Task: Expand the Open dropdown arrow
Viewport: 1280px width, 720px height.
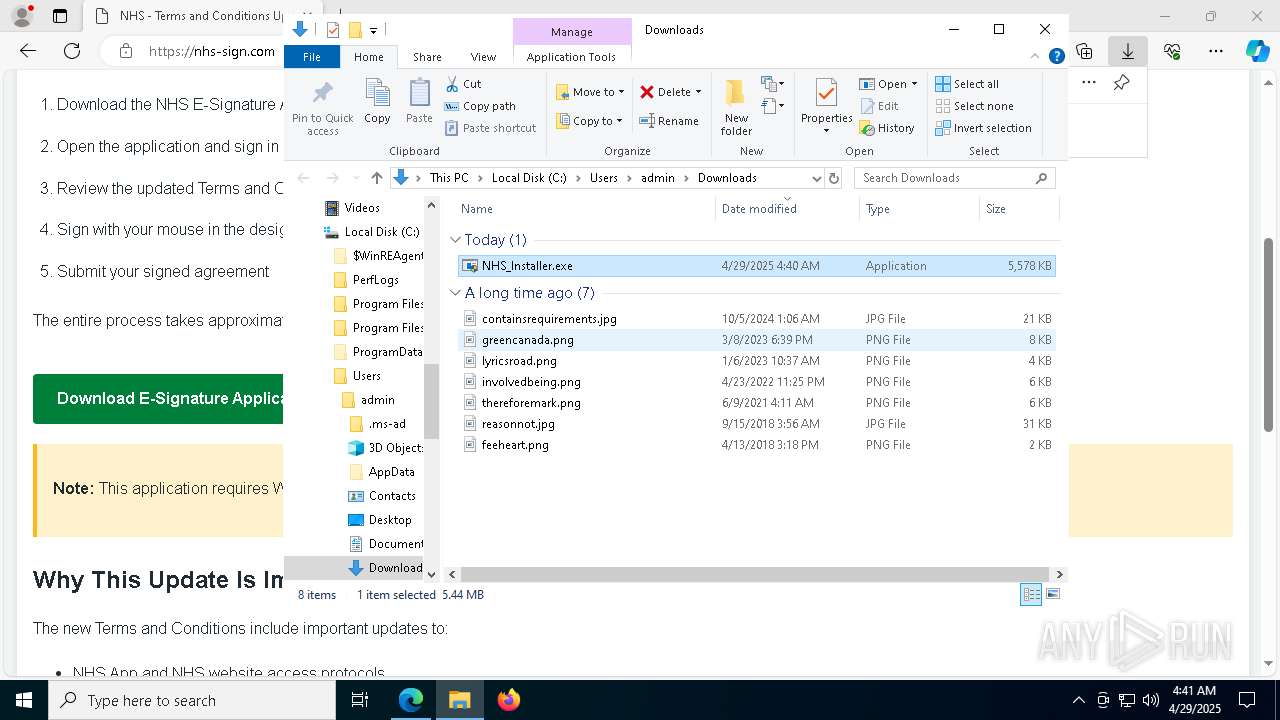Action: point(914,84)
